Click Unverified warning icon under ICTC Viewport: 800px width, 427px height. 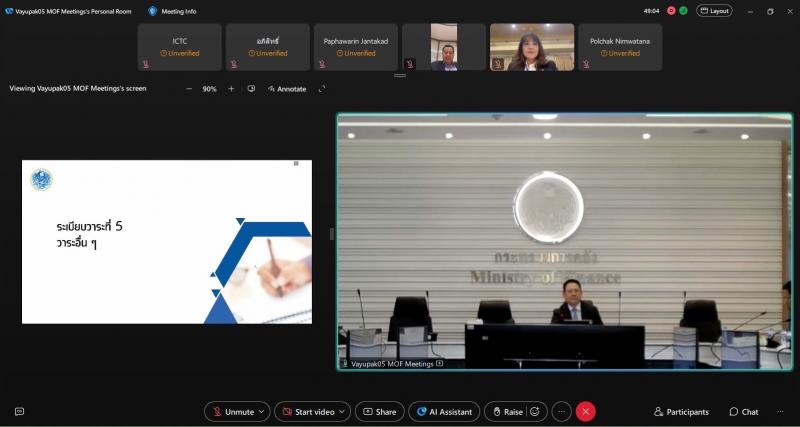click(x=163, y=53)
